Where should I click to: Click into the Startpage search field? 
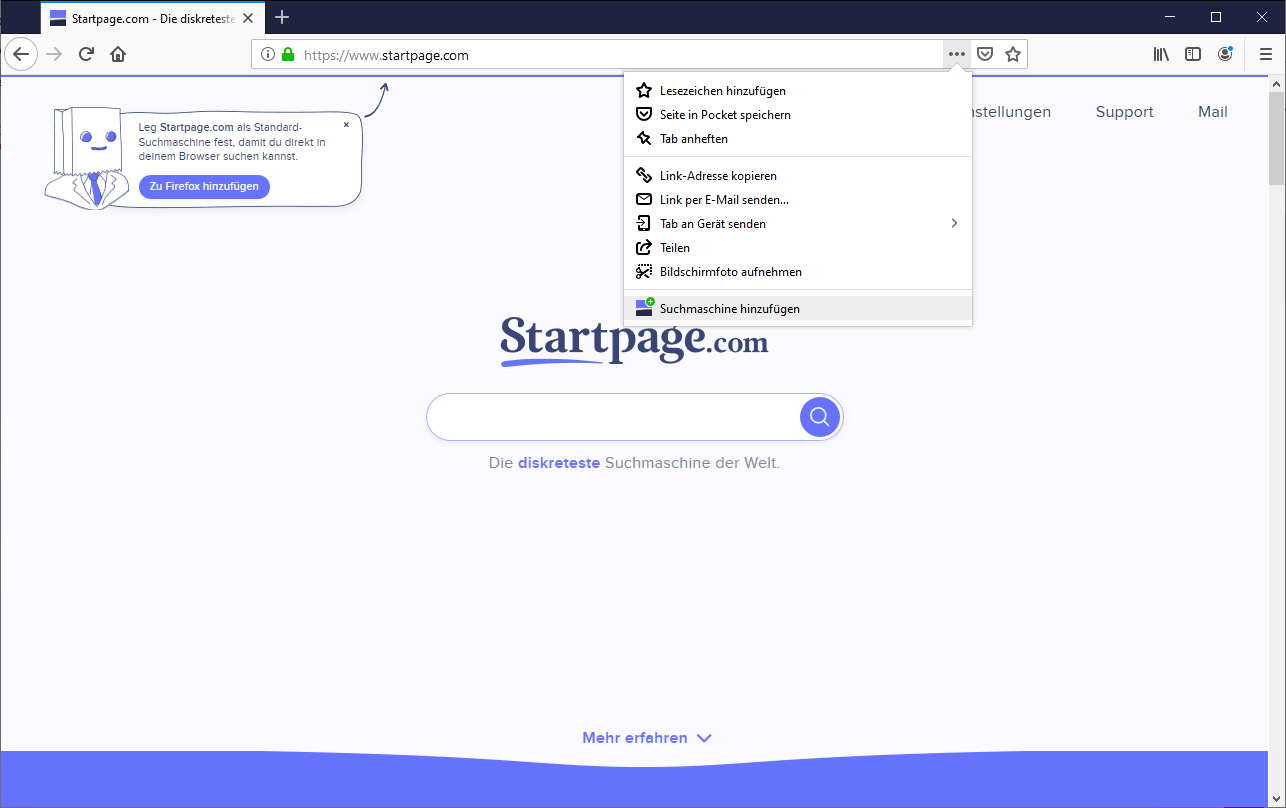613,417
